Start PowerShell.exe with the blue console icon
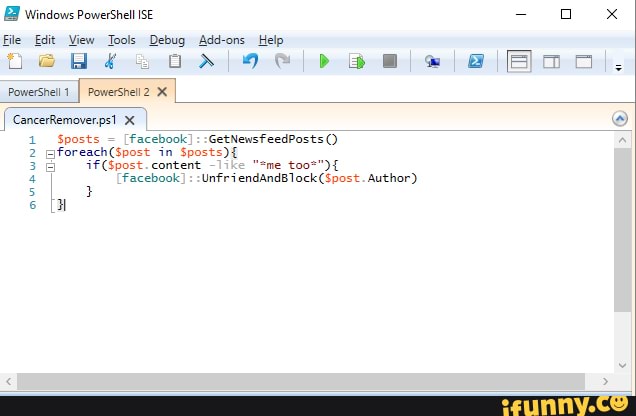The width and height of the screenshot is (636, 416). pyautogui.click(x=475, y=62)
